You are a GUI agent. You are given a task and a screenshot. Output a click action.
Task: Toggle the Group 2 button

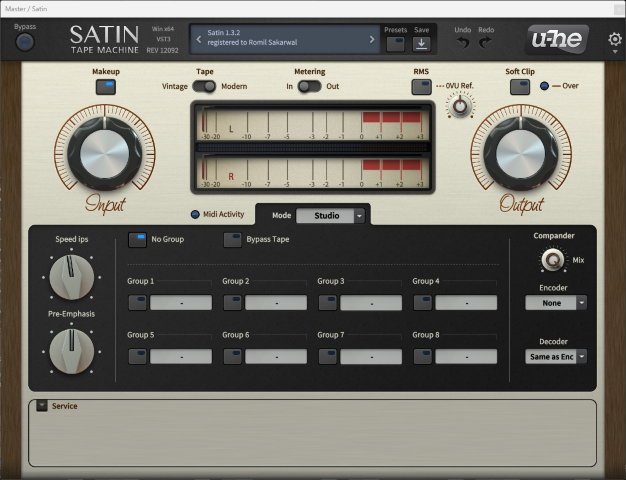point(232,303)
